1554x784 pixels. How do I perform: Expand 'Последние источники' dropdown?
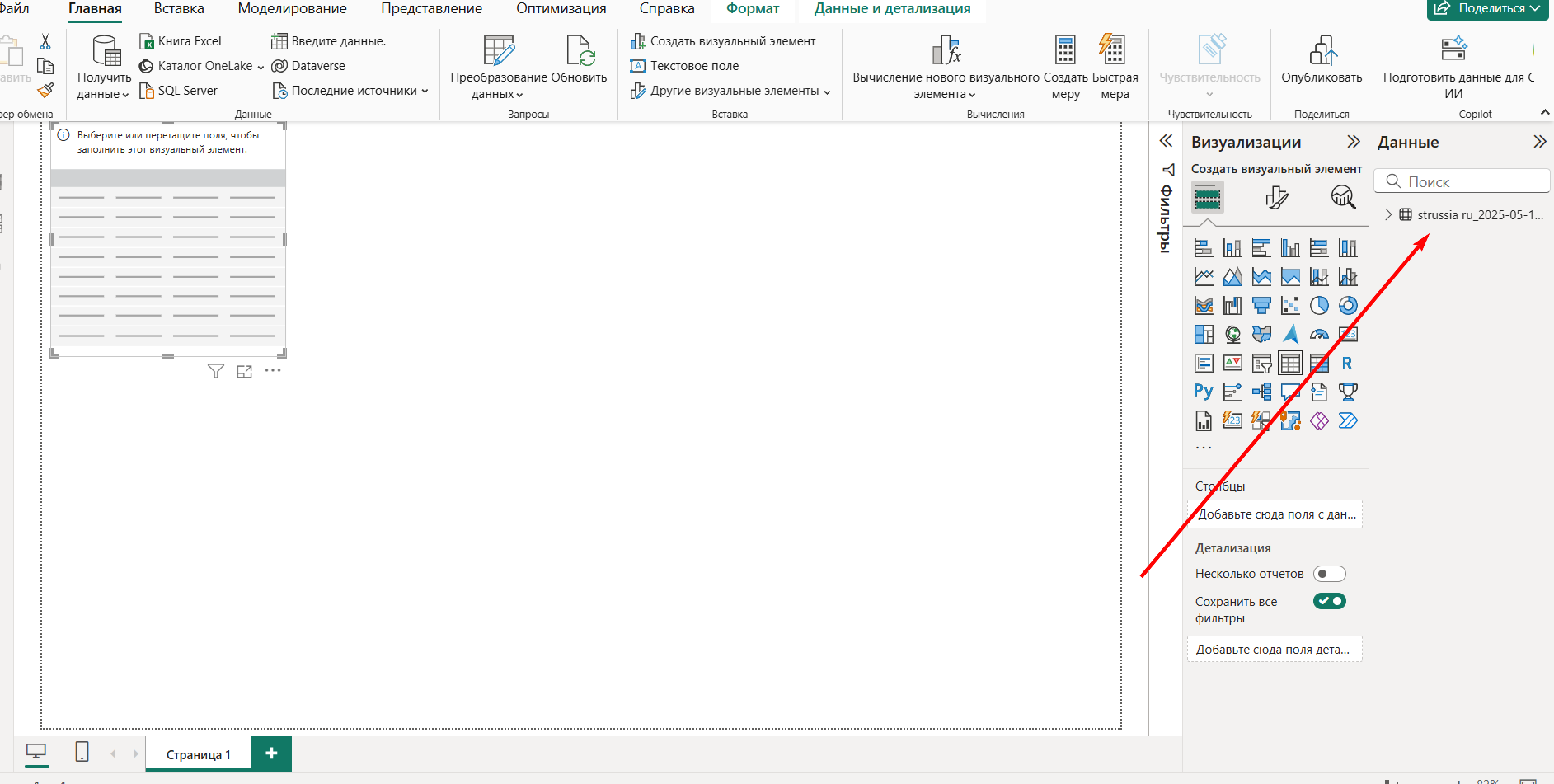coord(359,91)
